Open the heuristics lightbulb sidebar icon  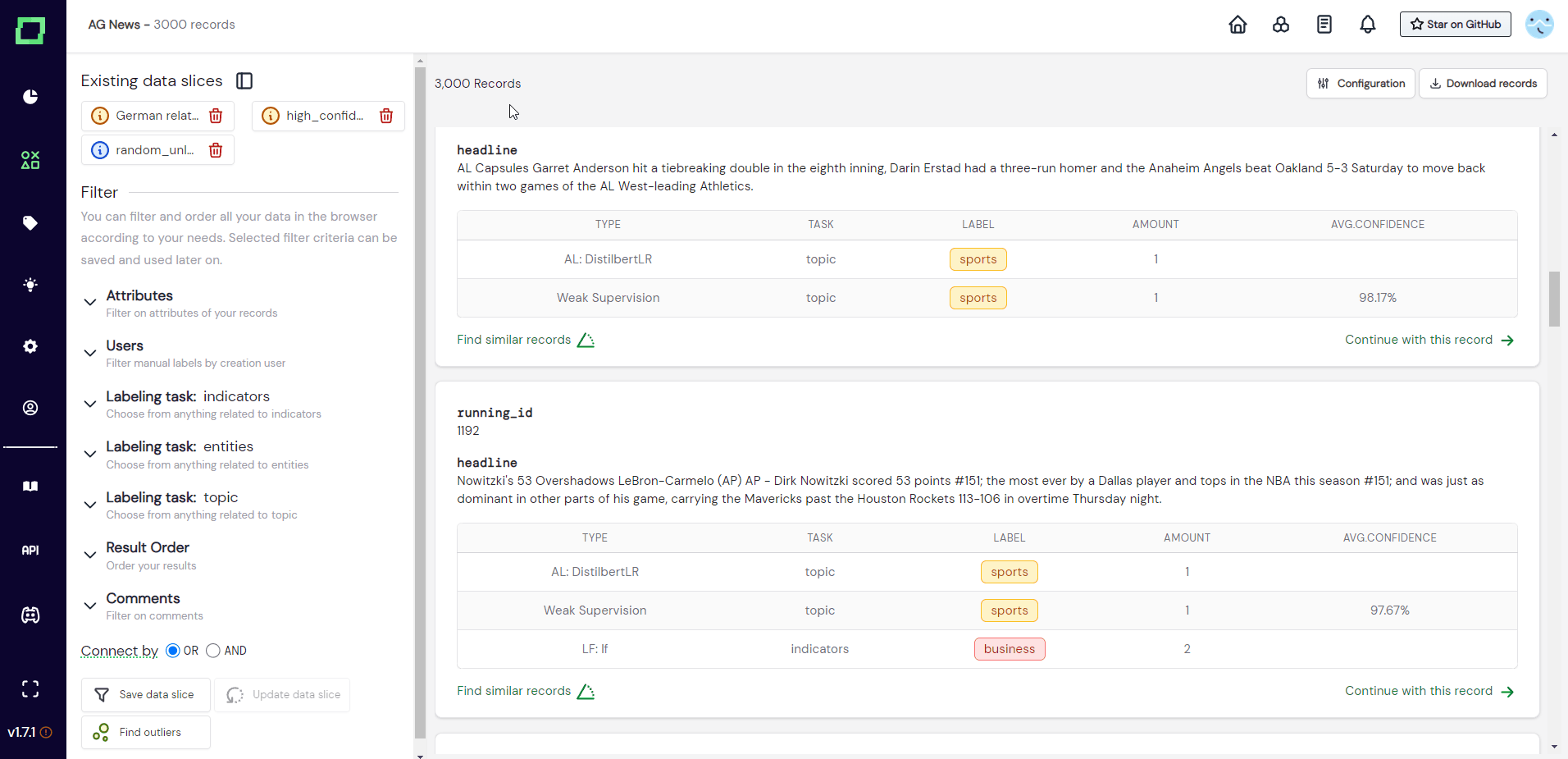[x=30, y=285]
